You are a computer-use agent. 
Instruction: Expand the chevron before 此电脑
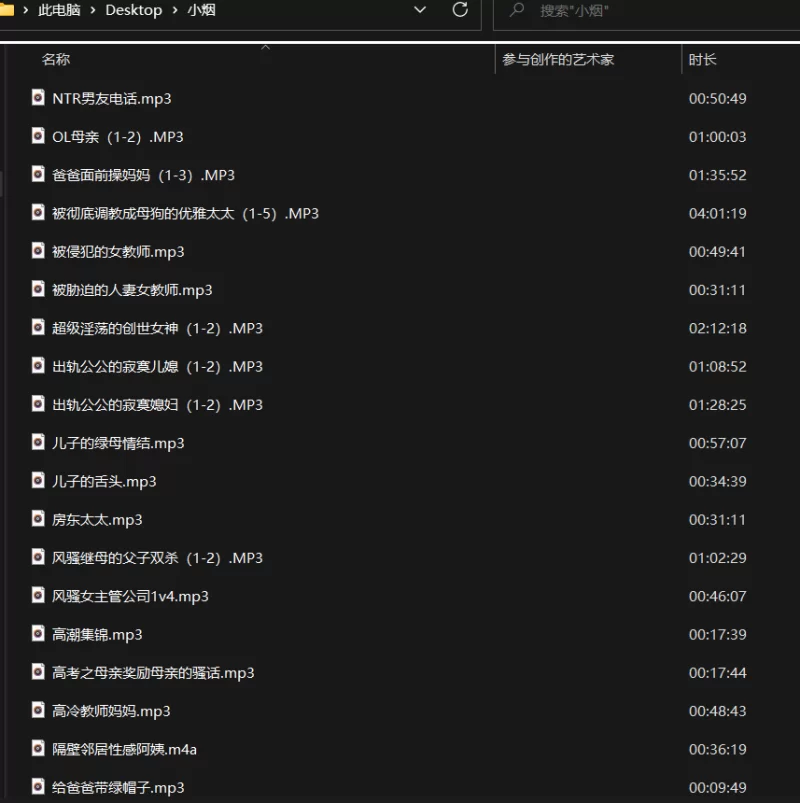pos(25,10)
